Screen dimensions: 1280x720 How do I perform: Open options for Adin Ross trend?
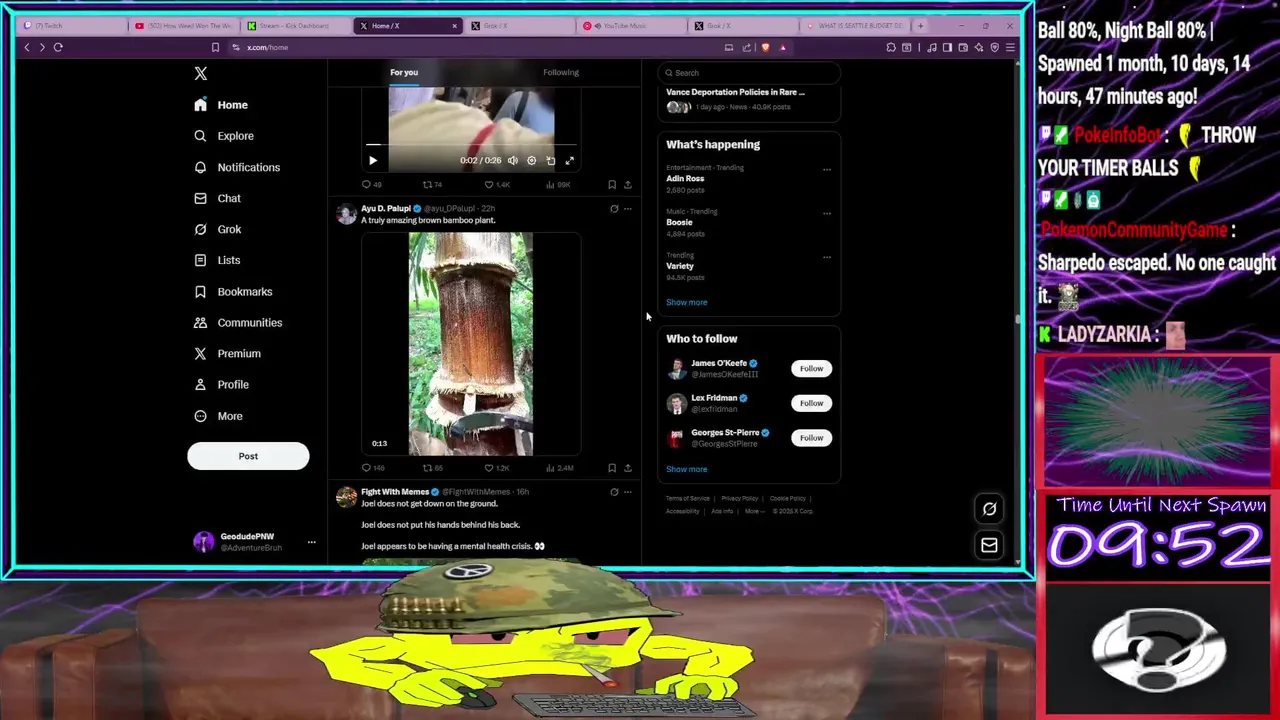tap(827, 169)
